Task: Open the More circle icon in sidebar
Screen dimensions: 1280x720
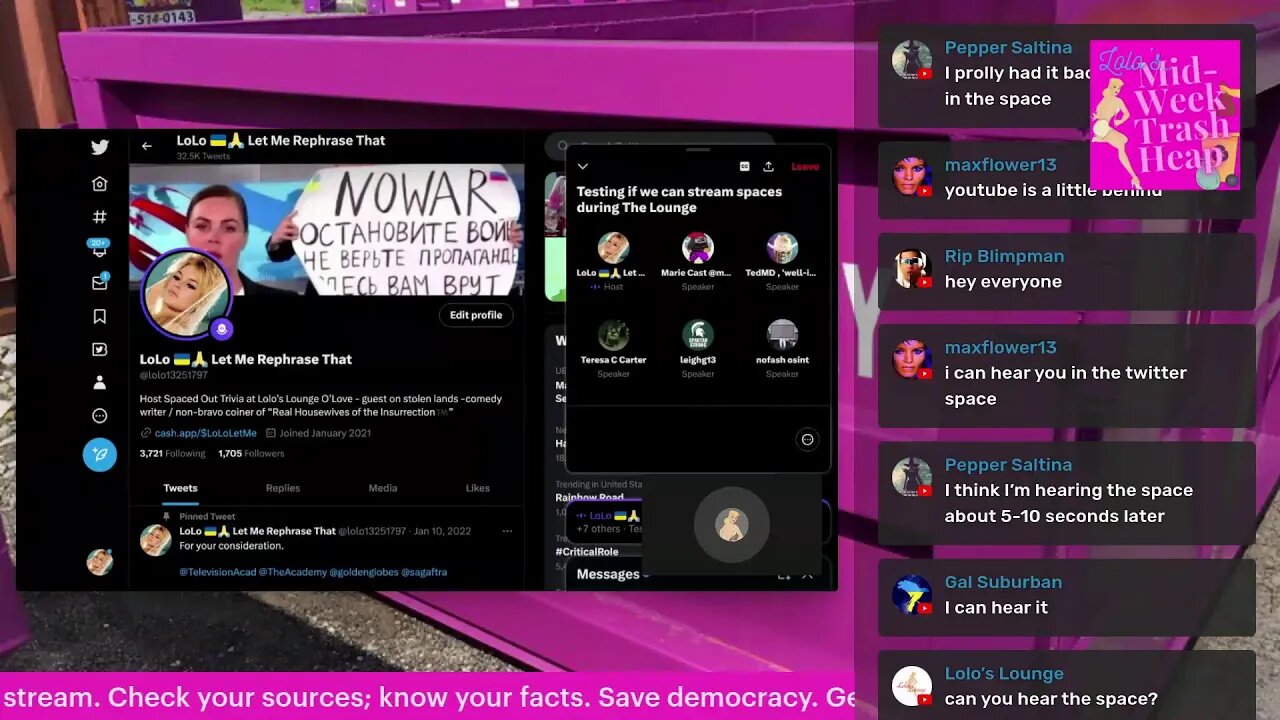Action: pos(100,416)
